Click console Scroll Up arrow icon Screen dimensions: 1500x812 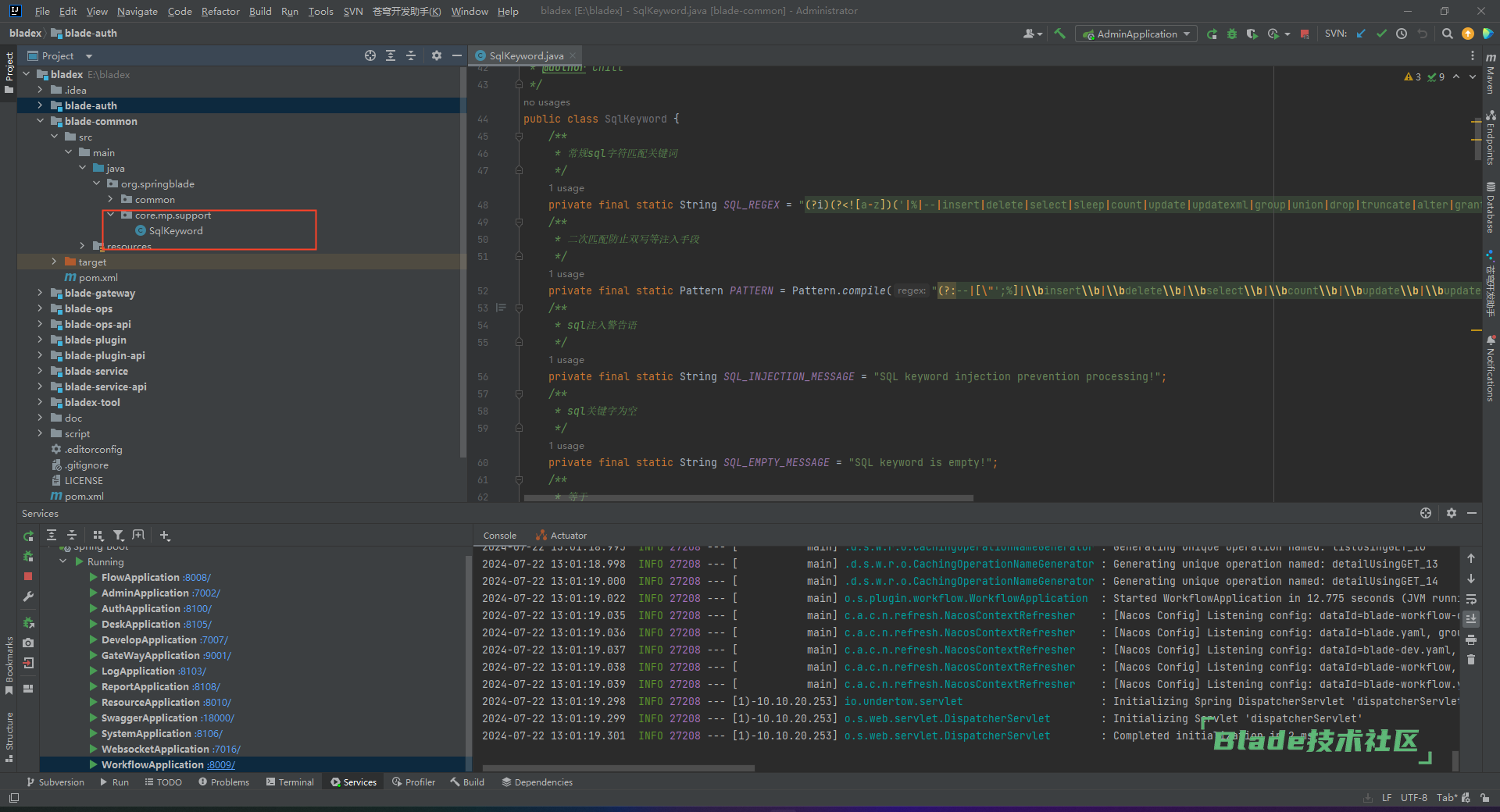coord(1471,558)
